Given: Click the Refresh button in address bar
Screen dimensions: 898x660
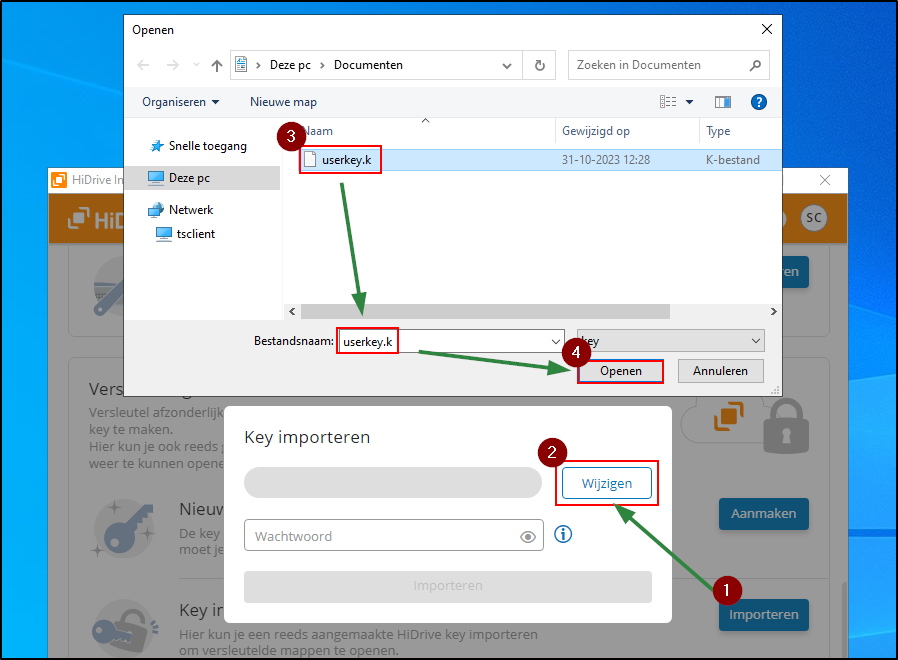Looking at the screenshot, I should click(540, 66).
